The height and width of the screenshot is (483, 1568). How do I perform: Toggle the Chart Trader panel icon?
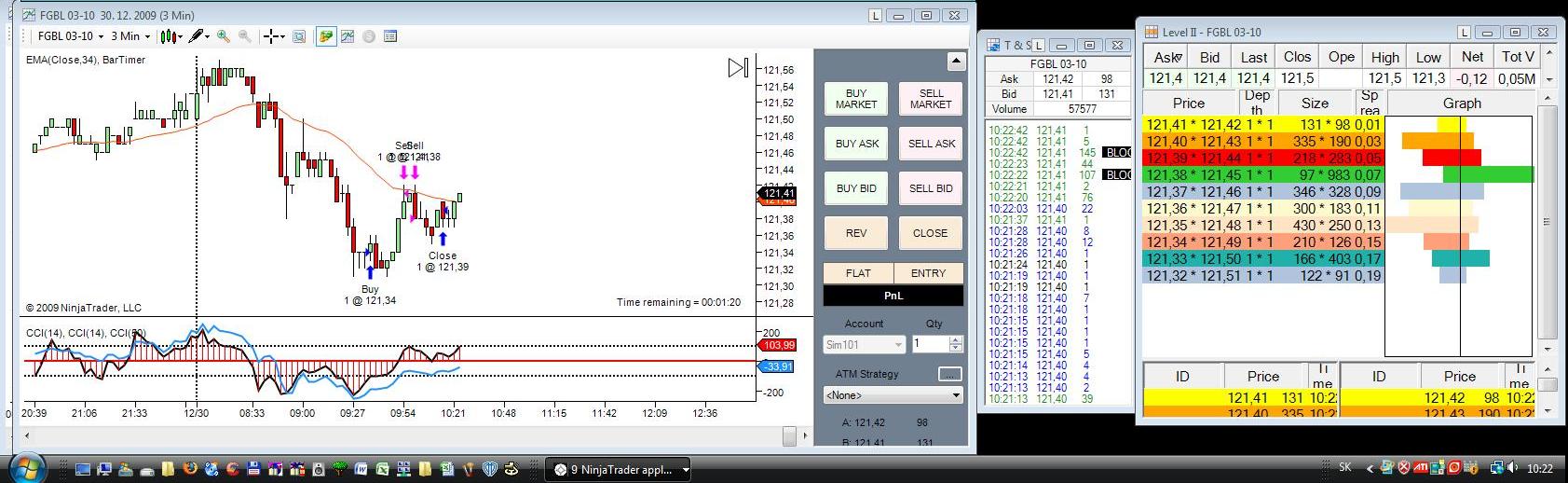tap(326, 36)
